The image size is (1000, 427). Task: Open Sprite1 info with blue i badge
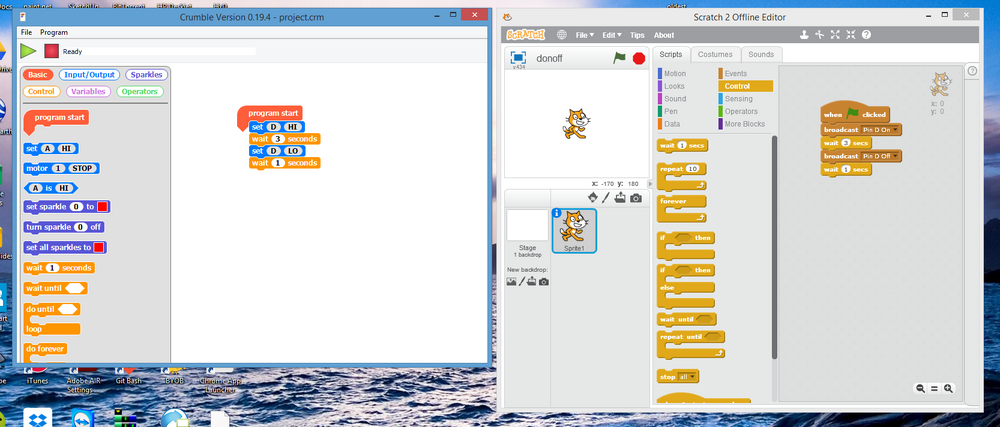(557, 214)
